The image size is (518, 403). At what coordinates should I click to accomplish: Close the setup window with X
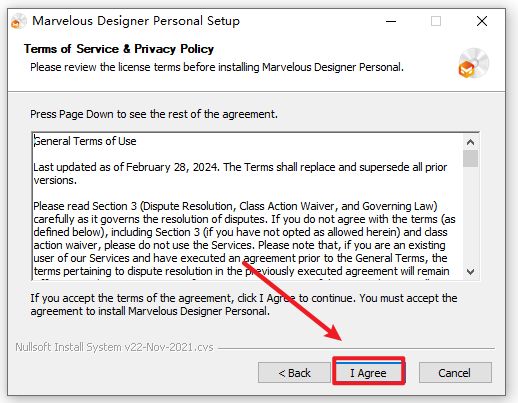(482, 22)
